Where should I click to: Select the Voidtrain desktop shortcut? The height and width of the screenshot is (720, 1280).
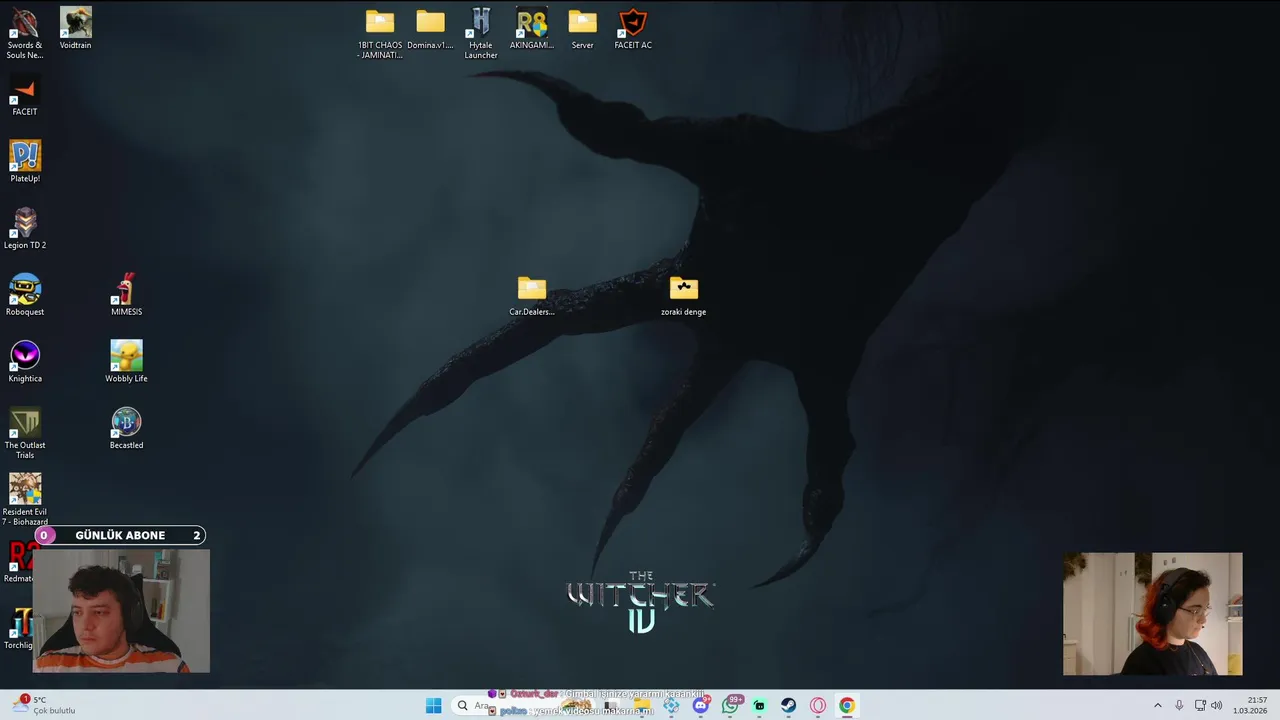75,29
